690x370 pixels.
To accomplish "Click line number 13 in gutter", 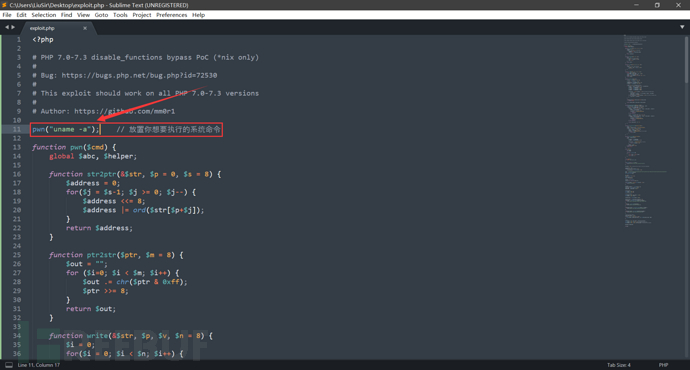I will click(x=17, y=147).
